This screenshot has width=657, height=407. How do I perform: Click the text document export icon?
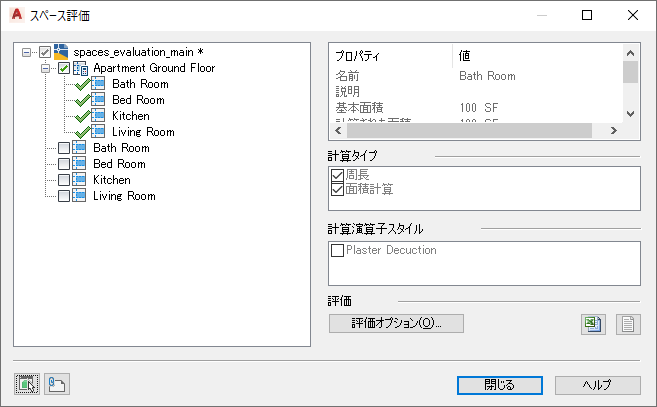[628, 324]
